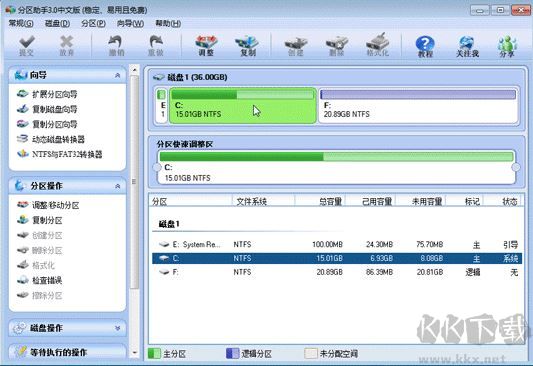Launch 复制磁盘向导
Image resolution: width=533 pixels, height=366 pixels.
[x=47, y=109]
